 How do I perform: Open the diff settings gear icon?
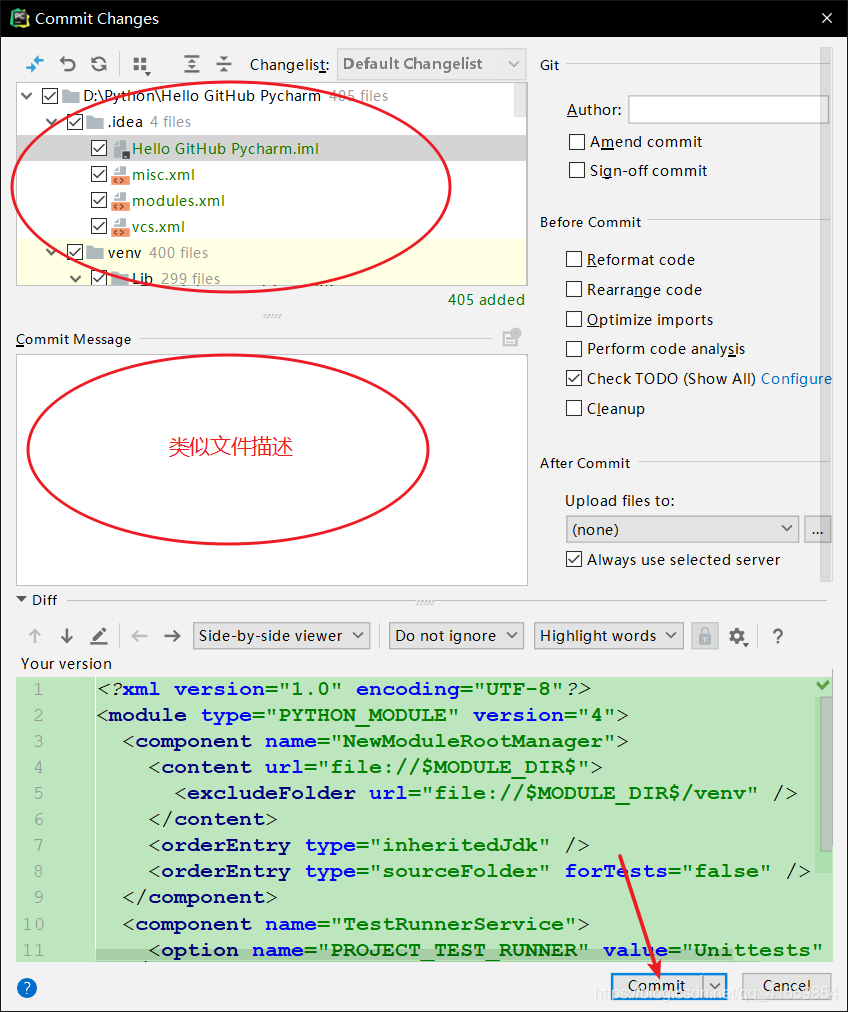[738, 637]
